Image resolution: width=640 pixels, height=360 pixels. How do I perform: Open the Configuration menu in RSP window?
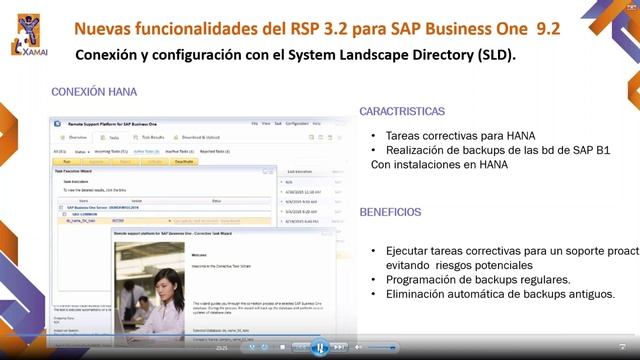pyautogui.click(x=297, y=123)
